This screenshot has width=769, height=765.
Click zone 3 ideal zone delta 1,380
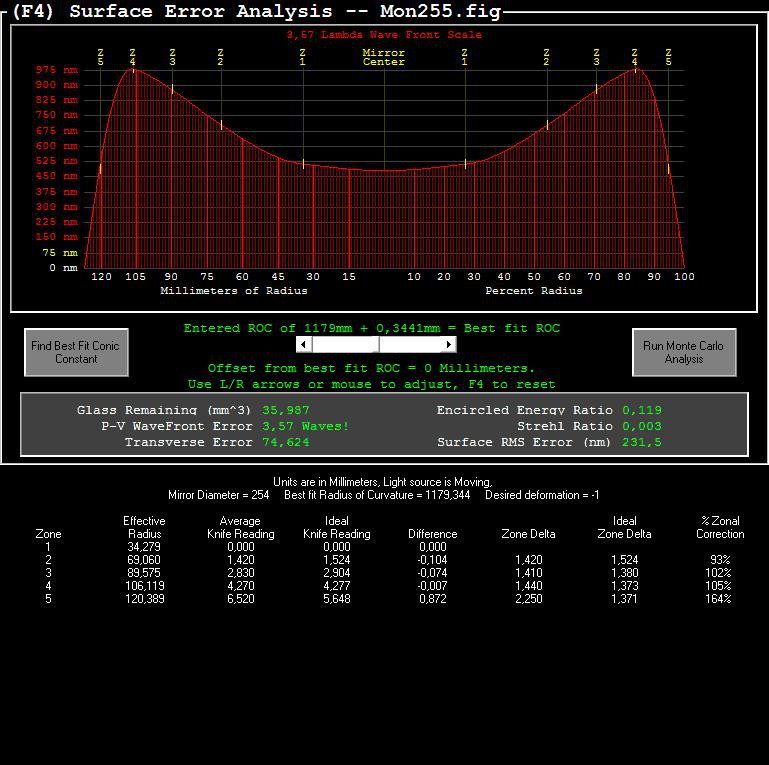624,573
